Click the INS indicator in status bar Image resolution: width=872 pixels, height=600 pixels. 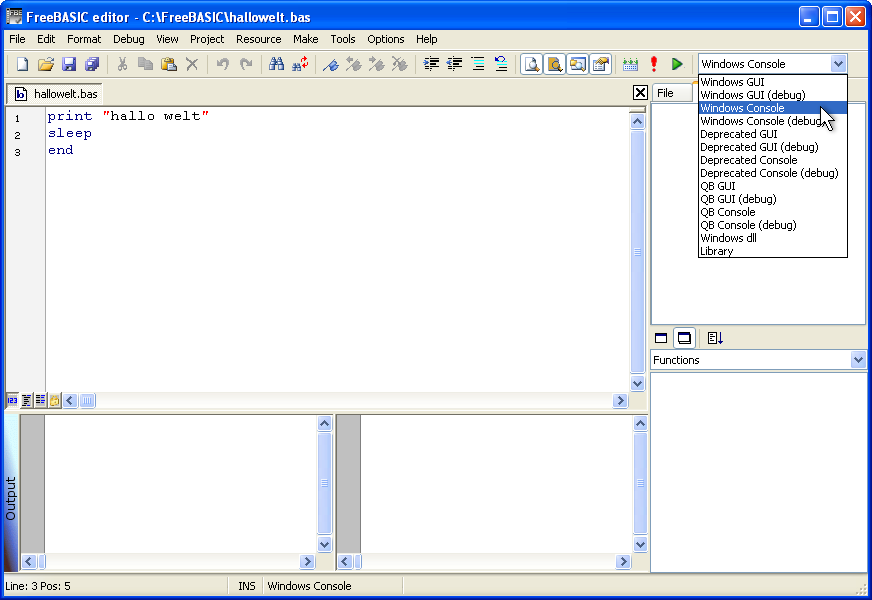(x=246, y=586)
